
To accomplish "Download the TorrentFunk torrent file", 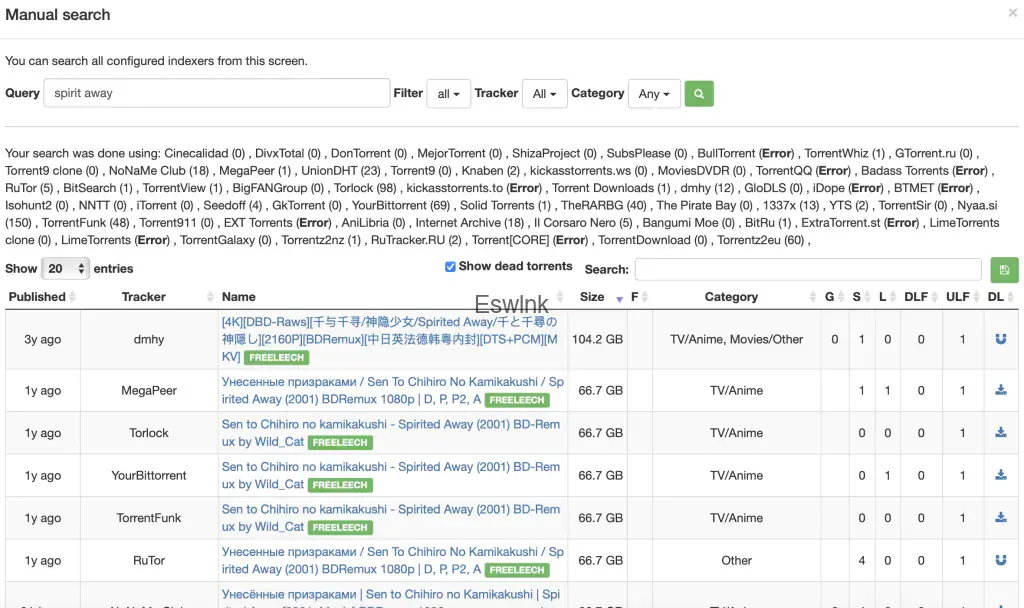I will click(x=1000, y=518).
